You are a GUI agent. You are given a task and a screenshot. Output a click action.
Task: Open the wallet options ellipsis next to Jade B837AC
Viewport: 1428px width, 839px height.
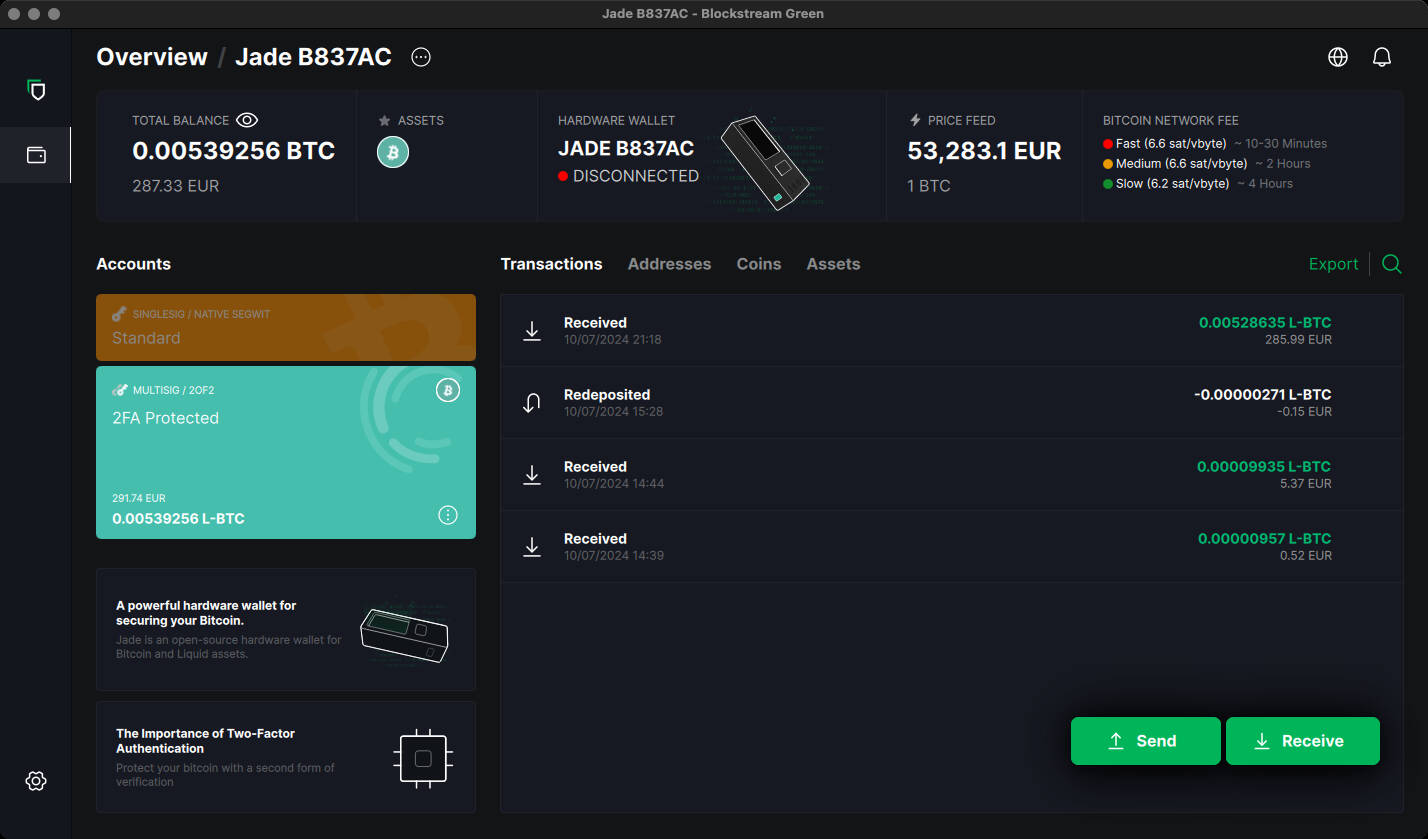point(421,57)
